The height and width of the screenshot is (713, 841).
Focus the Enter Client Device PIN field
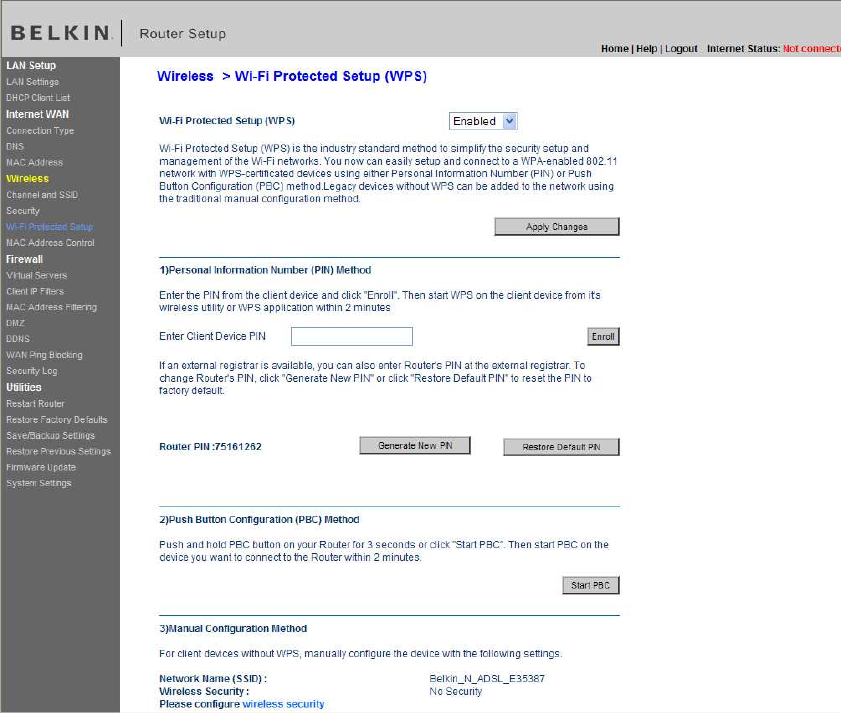tap(352, 336)
